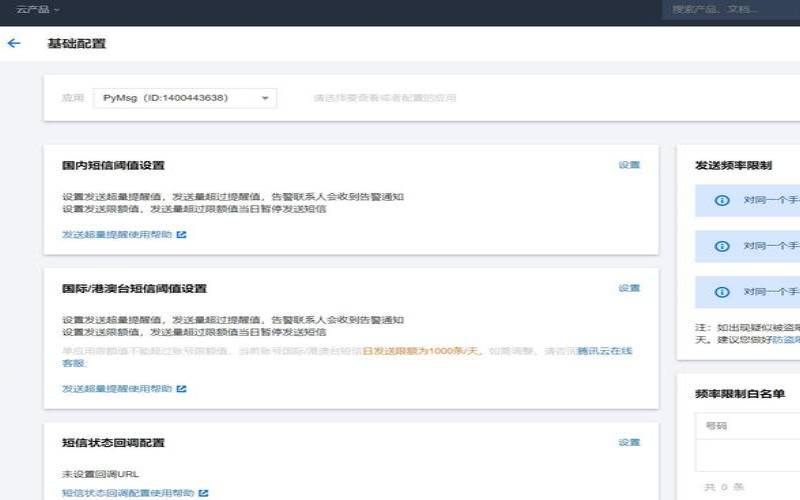
Task: Open the PyMsg (ID:1400443638) application dropdown
Action: pos(185,98)
